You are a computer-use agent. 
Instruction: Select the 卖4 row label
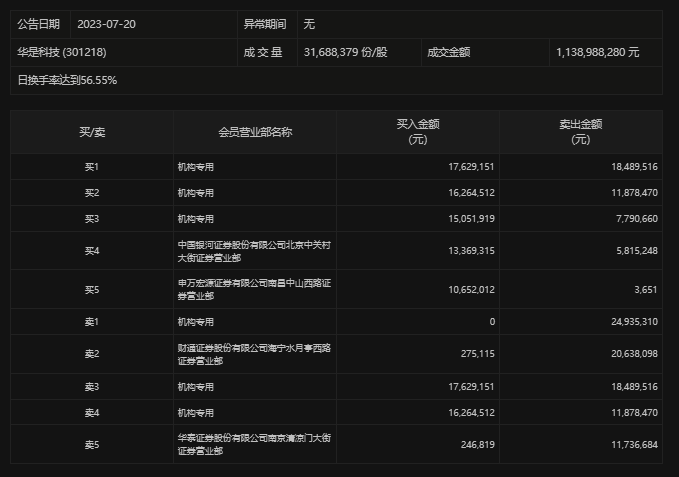[92, 413]
